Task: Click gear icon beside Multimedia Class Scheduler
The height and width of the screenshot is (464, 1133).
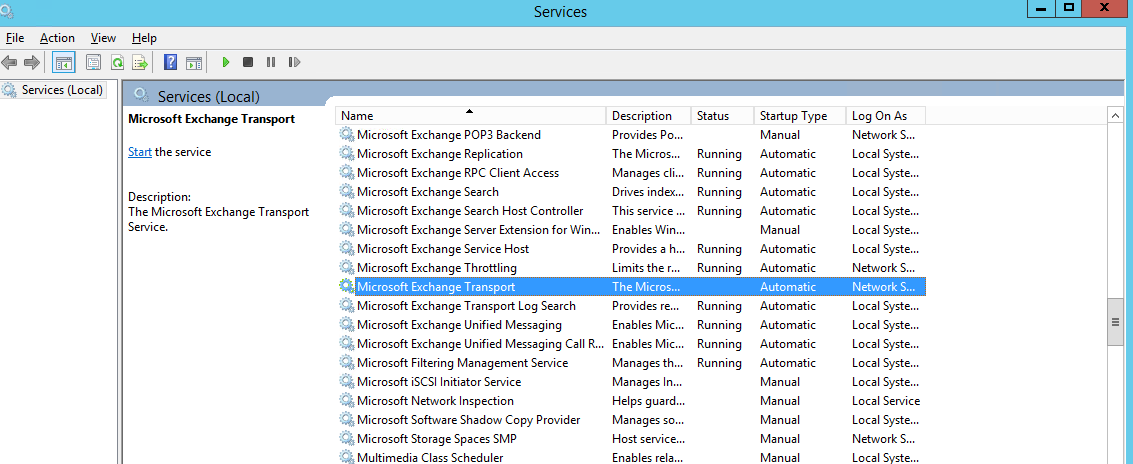Action: point(347,457)
